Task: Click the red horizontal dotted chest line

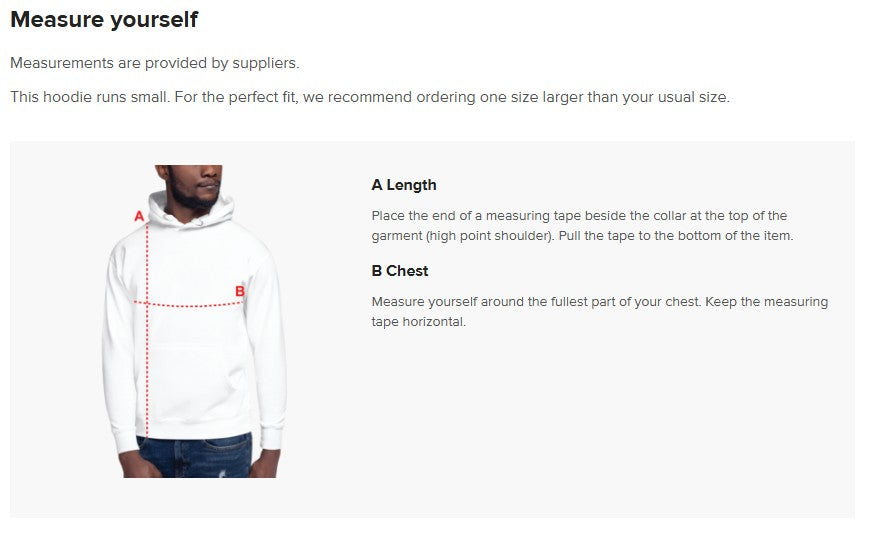Action: (x=190, y=304)
